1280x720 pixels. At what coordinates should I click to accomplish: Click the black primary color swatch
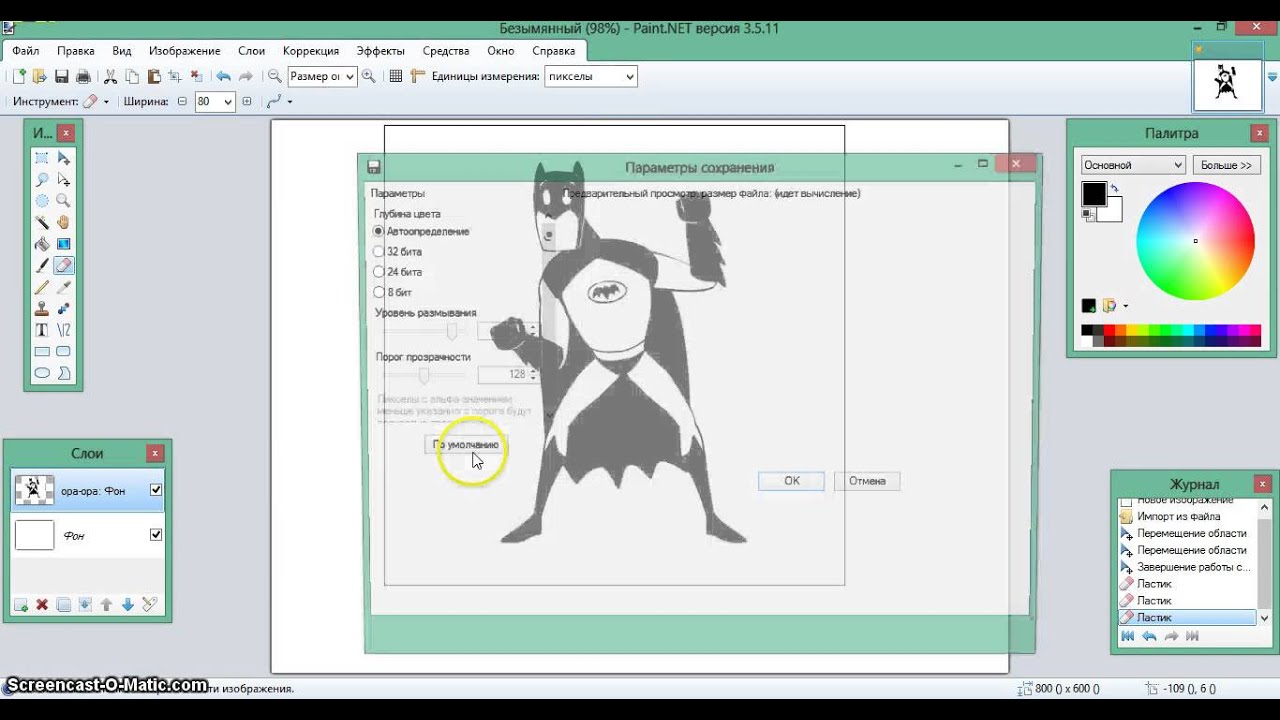(x=1094, y=194)
